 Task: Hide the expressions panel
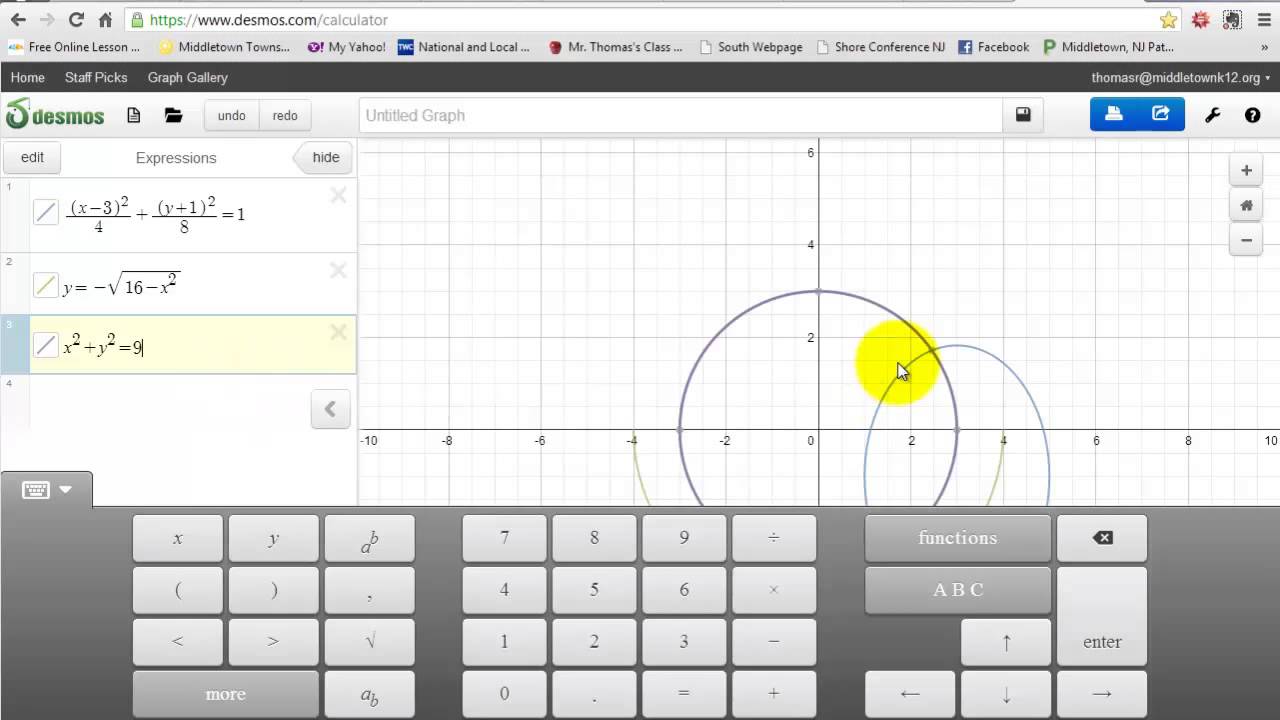point(323,157)
